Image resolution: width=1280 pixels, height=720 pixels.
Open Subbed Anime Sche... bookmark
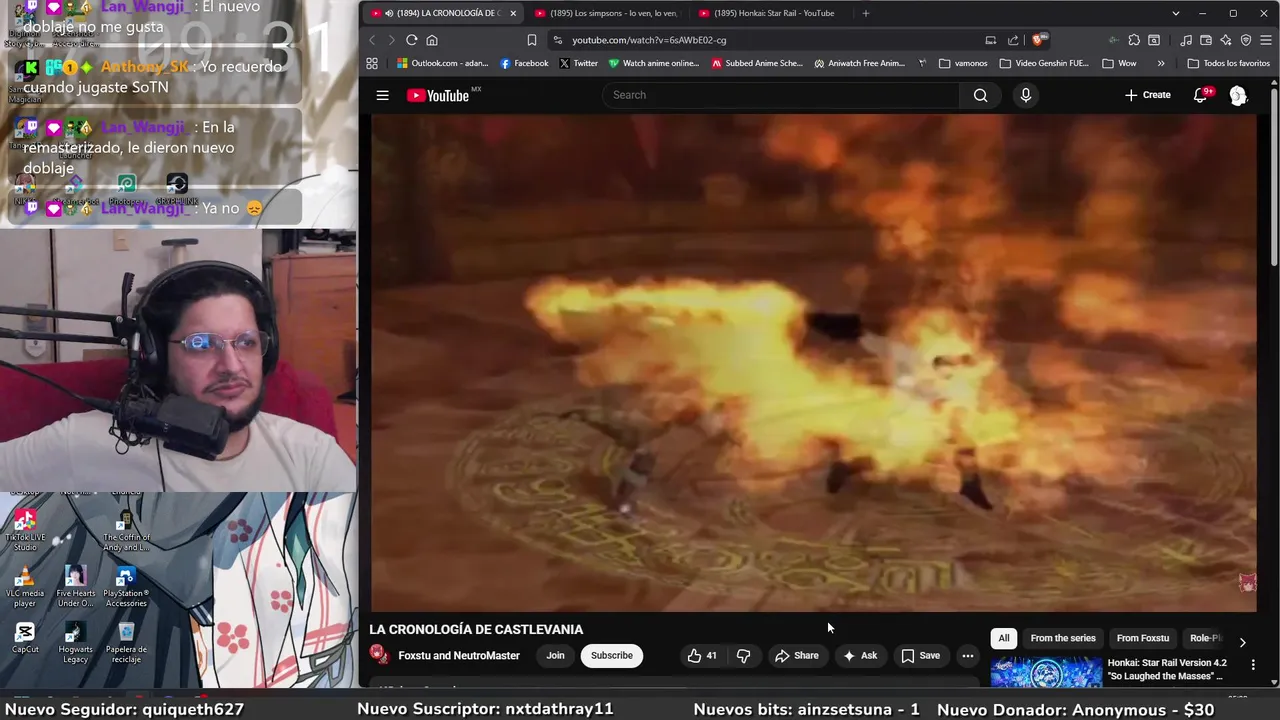coord(757,63)
